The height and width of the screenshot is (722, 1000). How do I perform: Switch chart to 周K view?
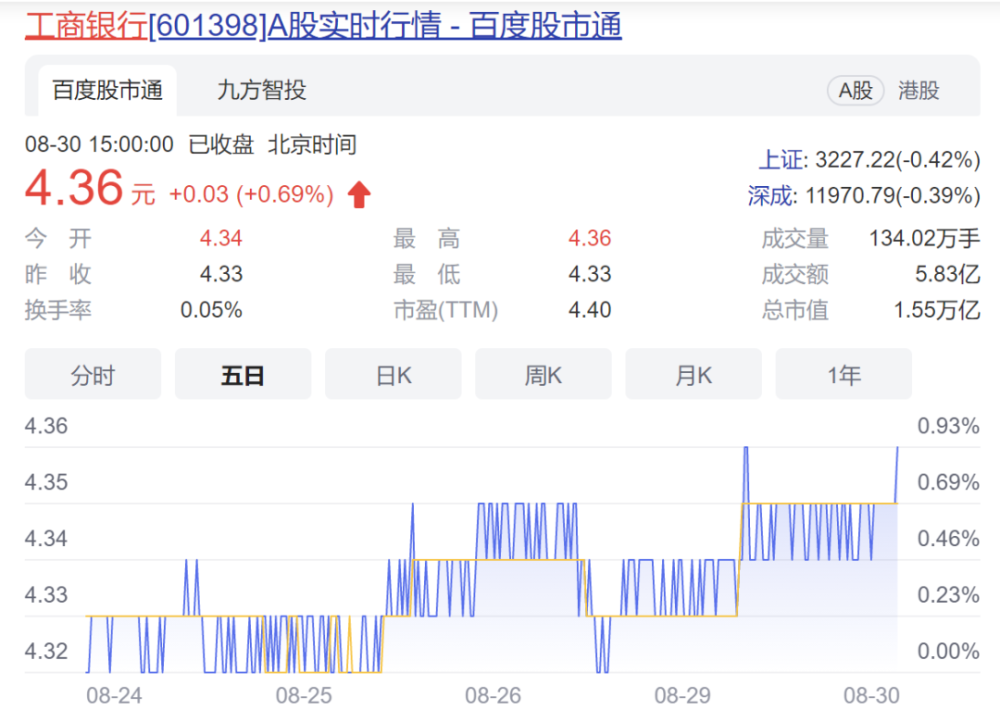pos(543,374)
